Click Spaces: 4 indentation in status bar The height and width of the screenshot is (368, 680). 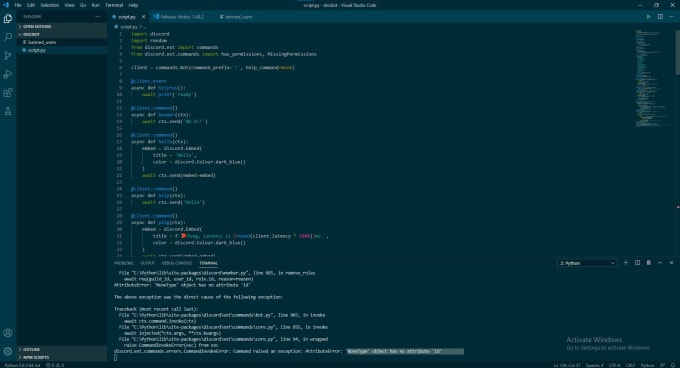coord(595,365)
